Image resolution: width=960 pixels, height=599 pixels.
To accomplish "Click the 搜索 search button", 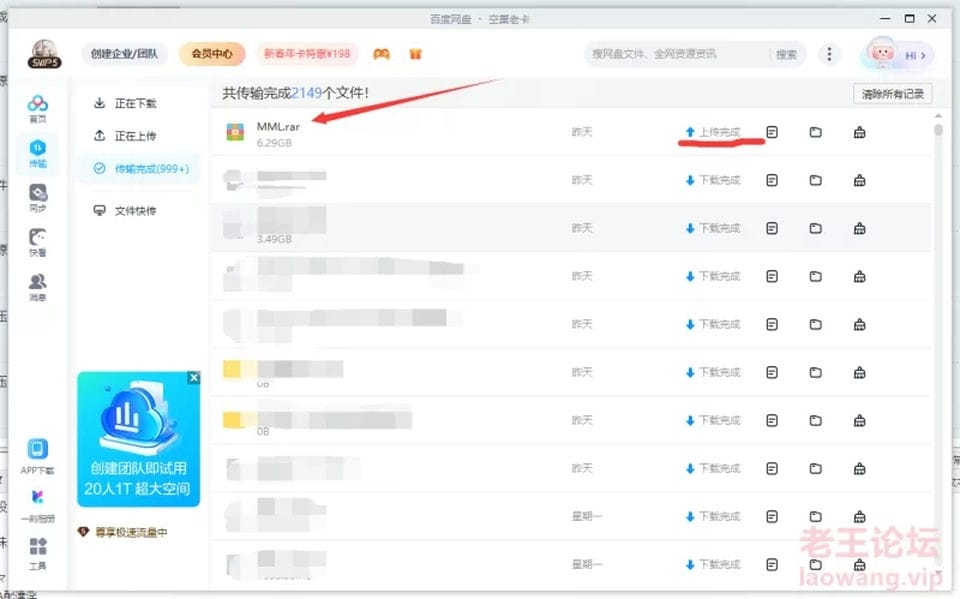I will coord(786,55).
